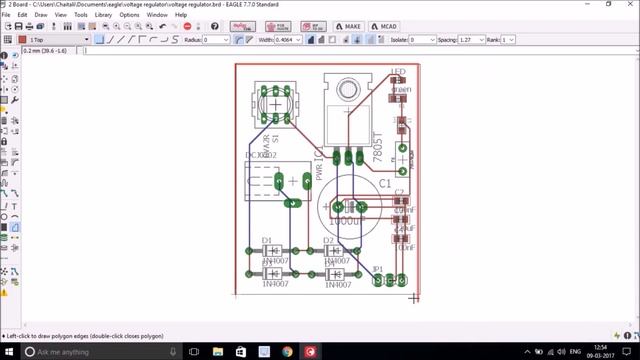Open the Options menu

pos(129,15)
